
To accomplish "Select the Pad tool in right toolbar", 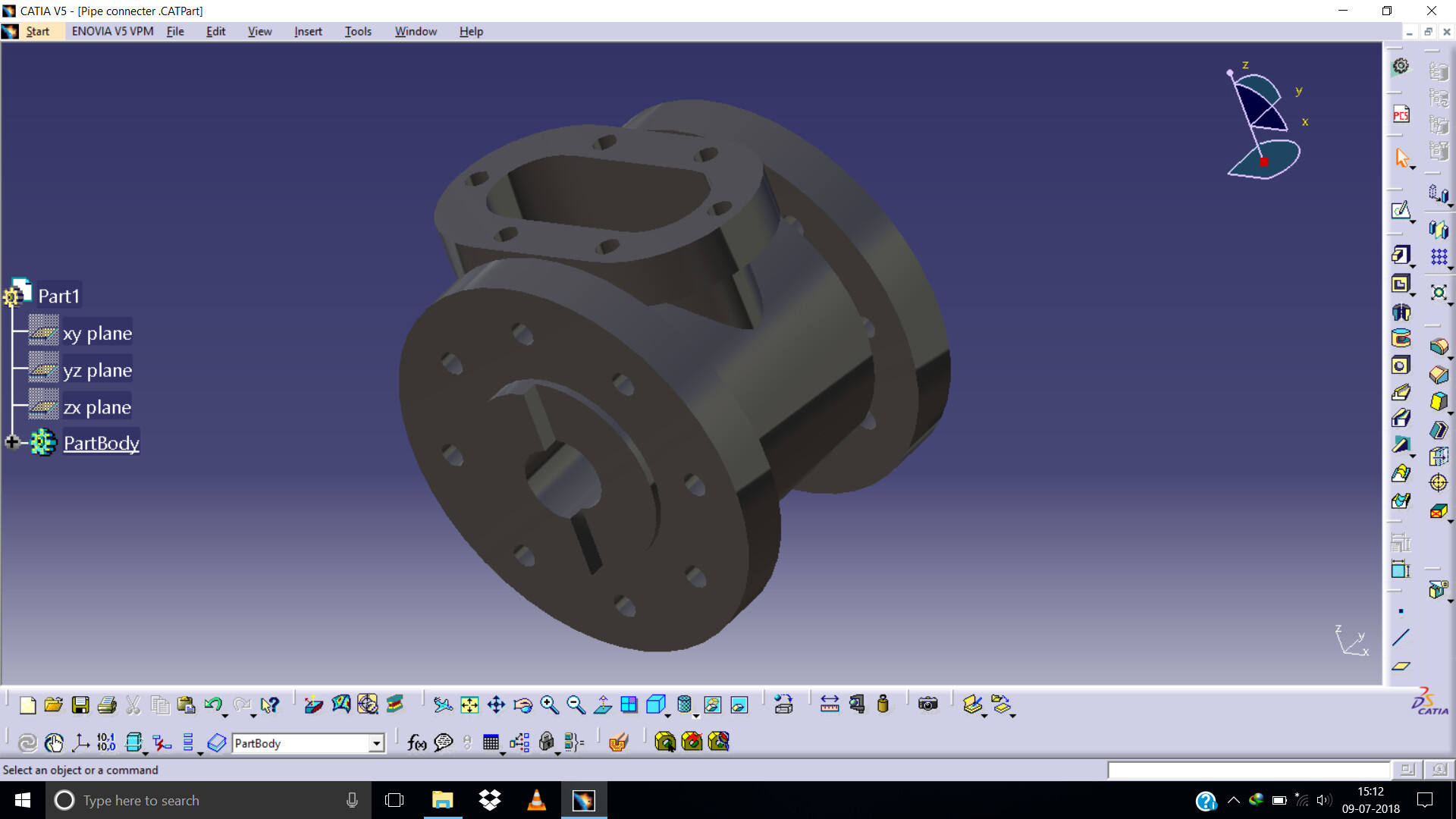I will point(1400,256).
